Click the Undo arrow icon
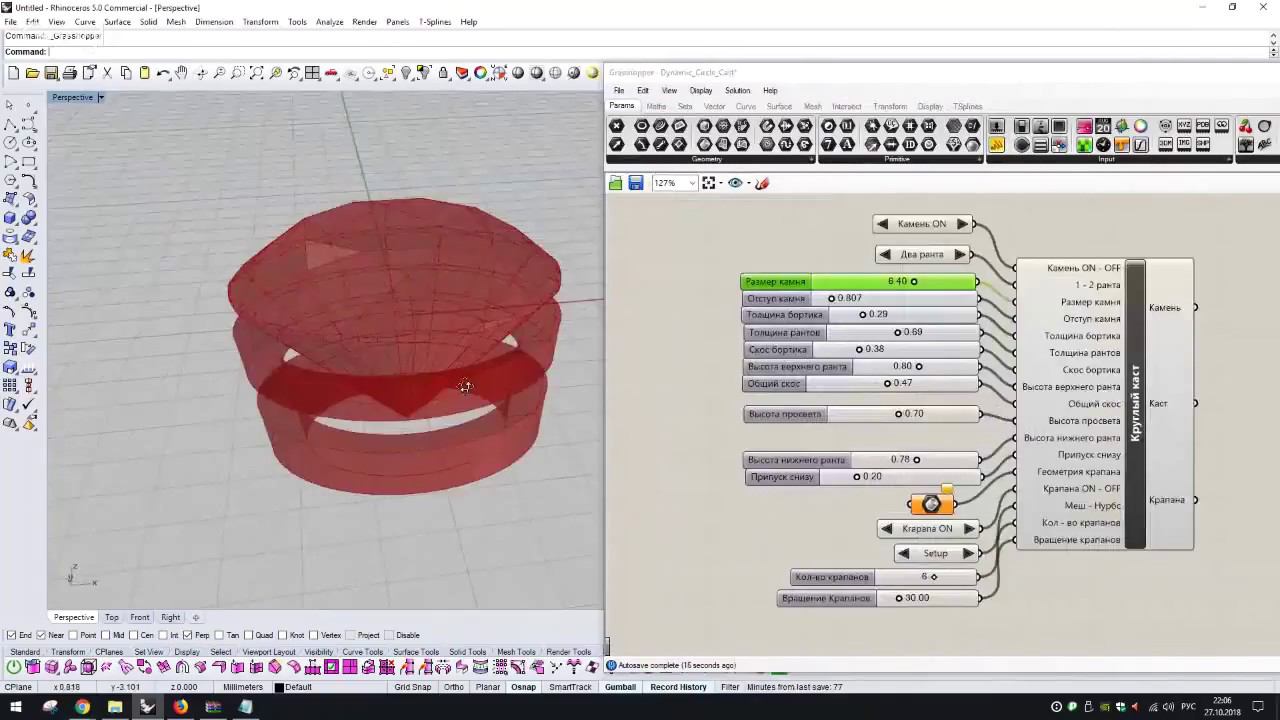Screen dimensions: 1280x720 (x=163, y=73)
